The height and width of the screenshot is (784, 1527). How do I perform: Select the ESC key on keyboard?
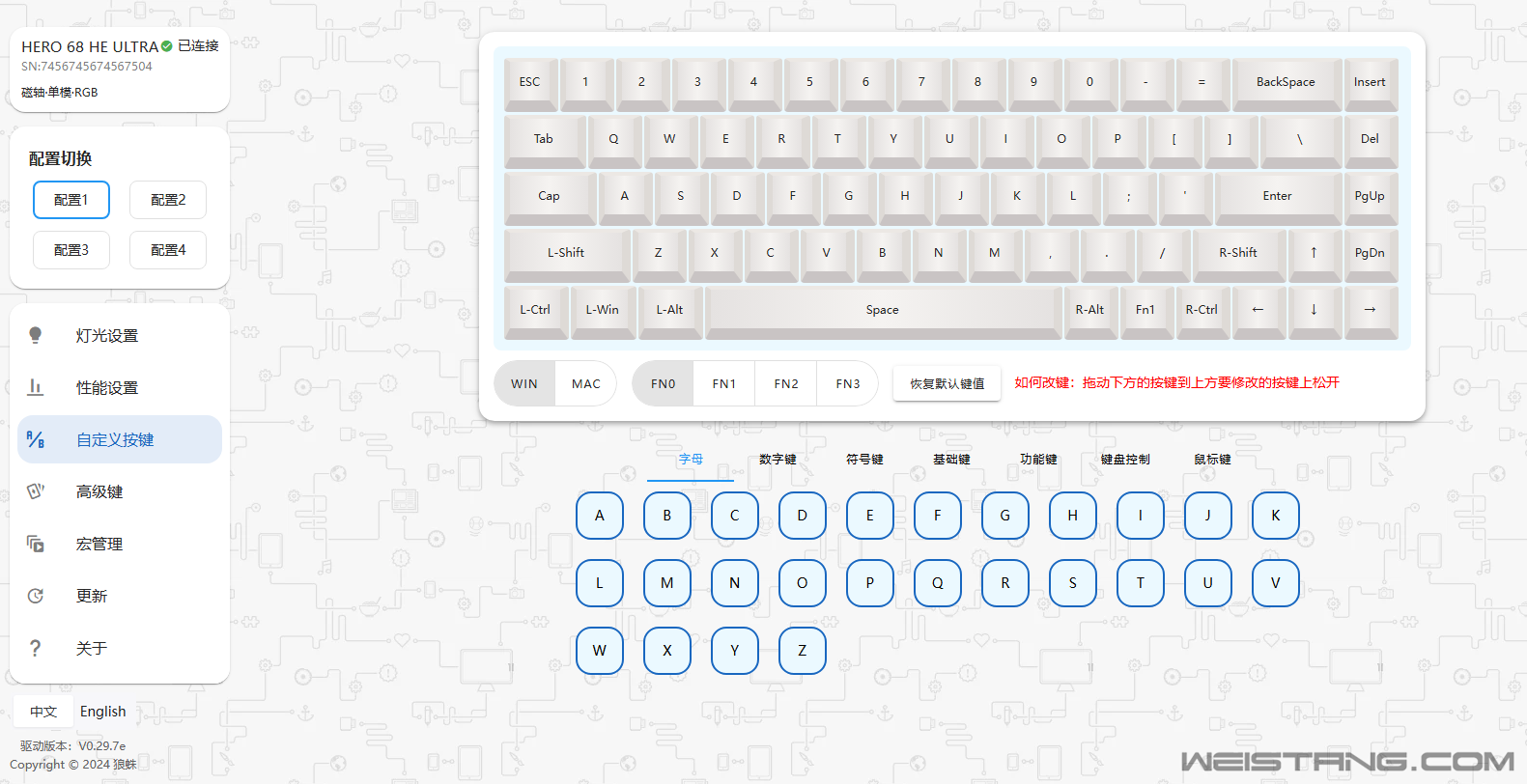point(529,84)
